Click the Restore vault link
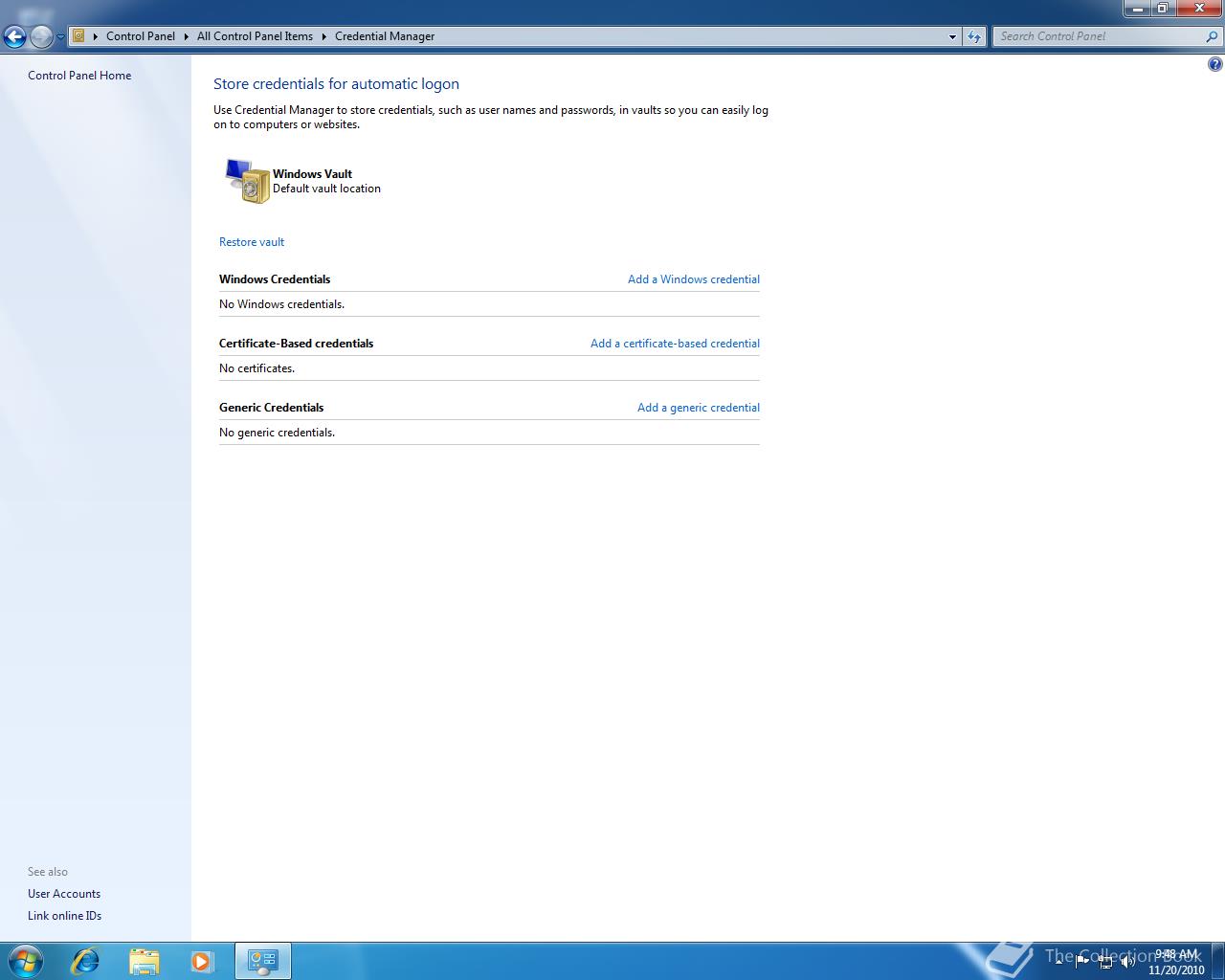 [x=252, y=242]
